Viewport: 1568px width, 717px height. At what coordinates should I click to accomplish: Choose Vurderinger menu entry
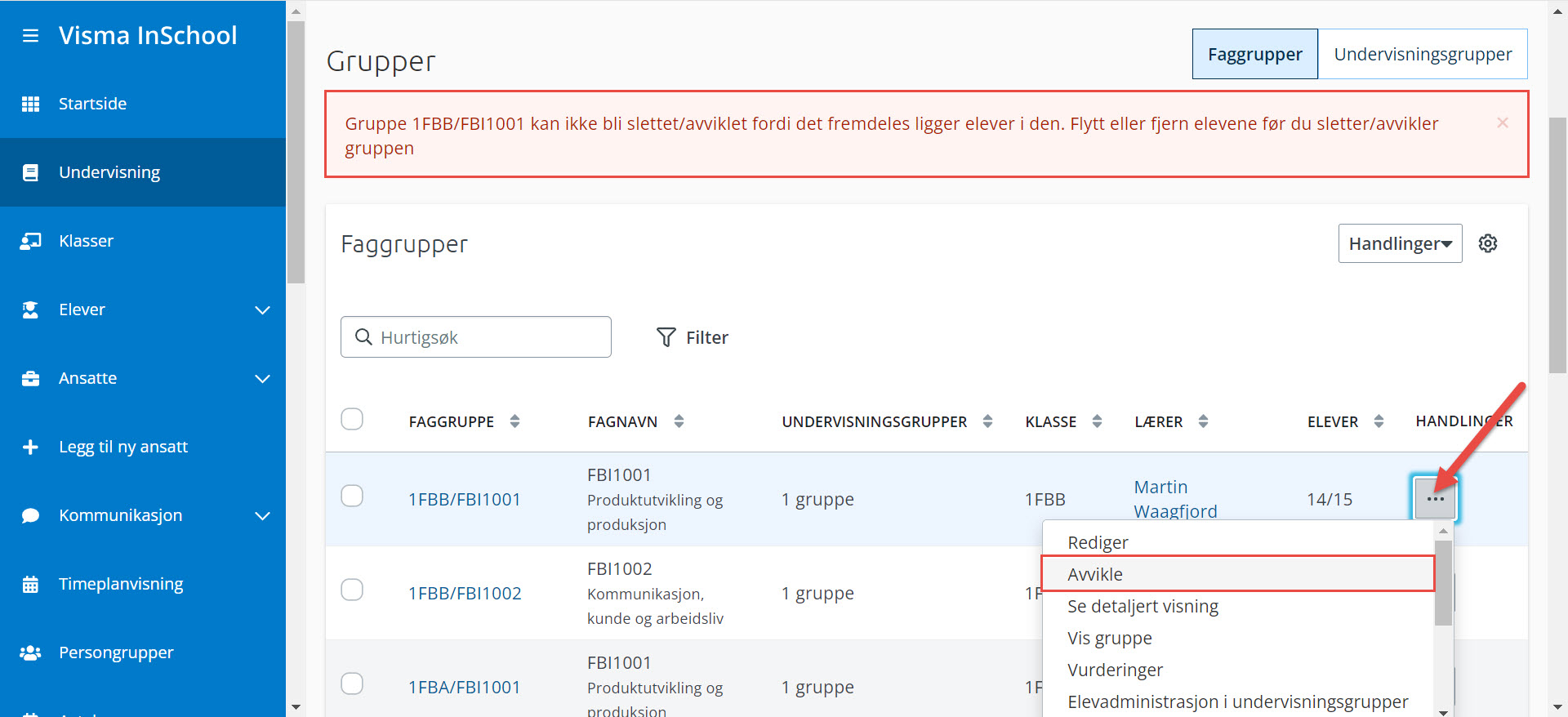click(x=1238, y=670)
